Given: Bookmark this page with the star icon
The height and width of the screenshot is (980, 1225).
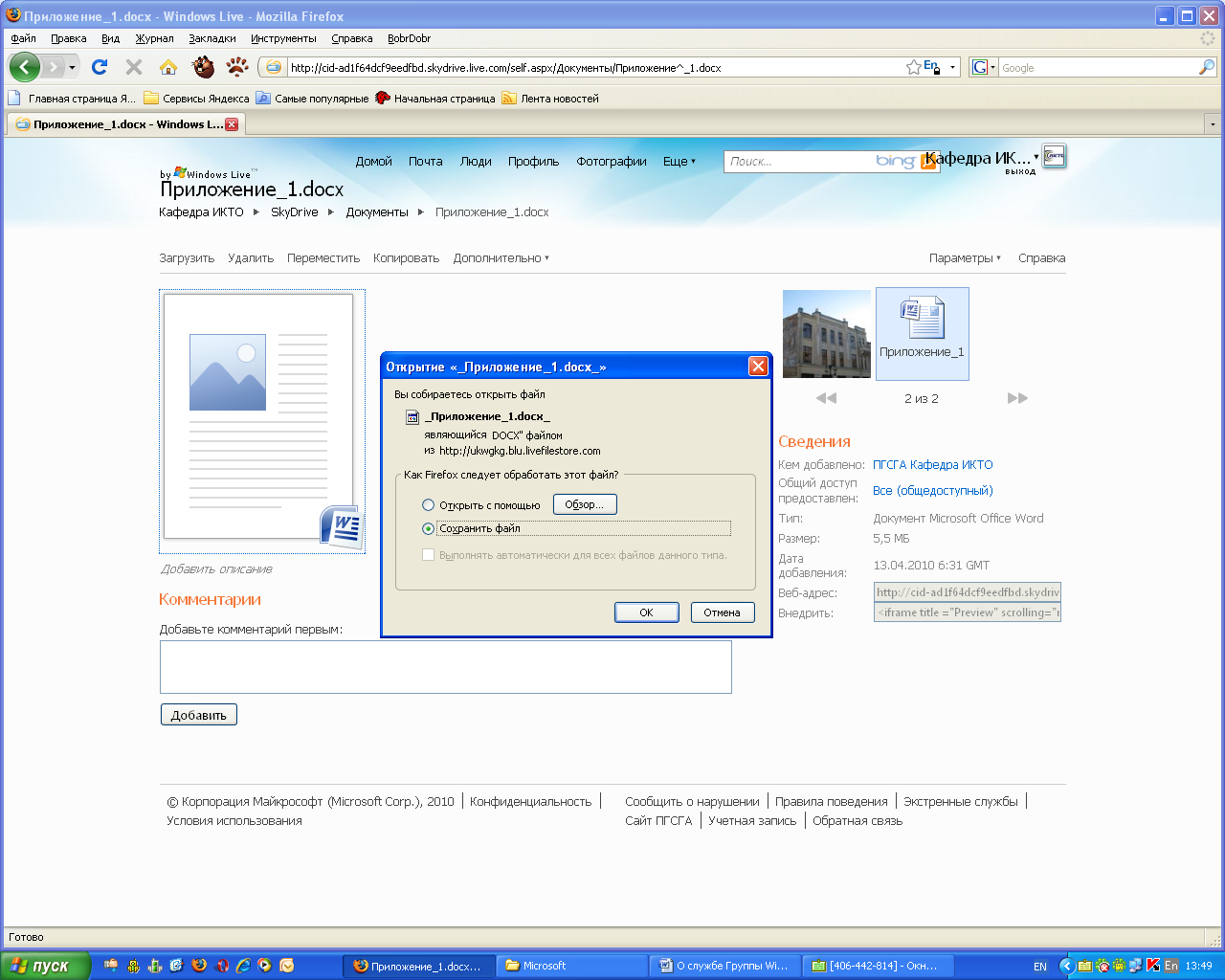Looking at the screenshot, I should (914, 67).
